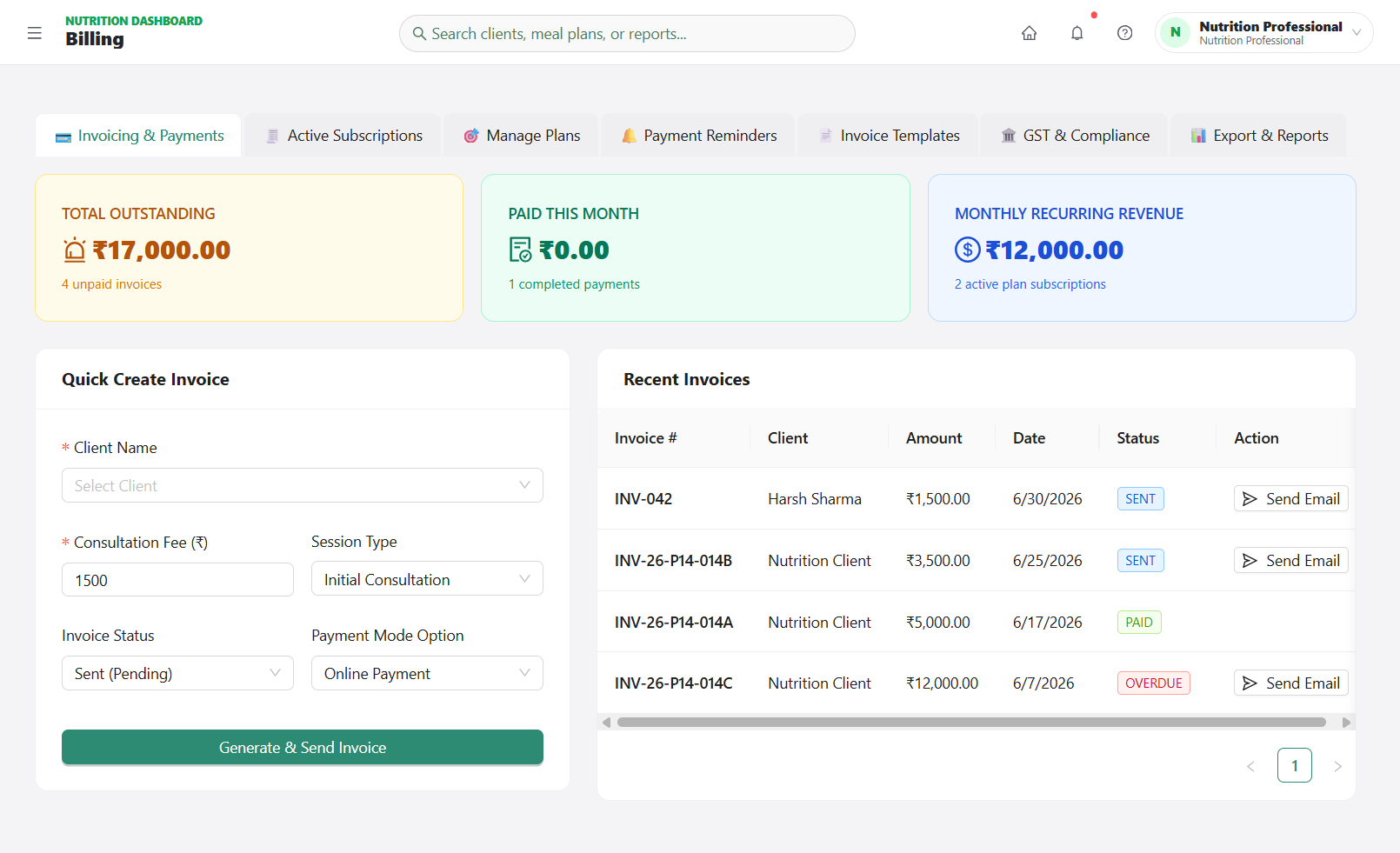
Task: Click the 1 completed payments text
Action: pyautogui.click(x=574, y=284)
